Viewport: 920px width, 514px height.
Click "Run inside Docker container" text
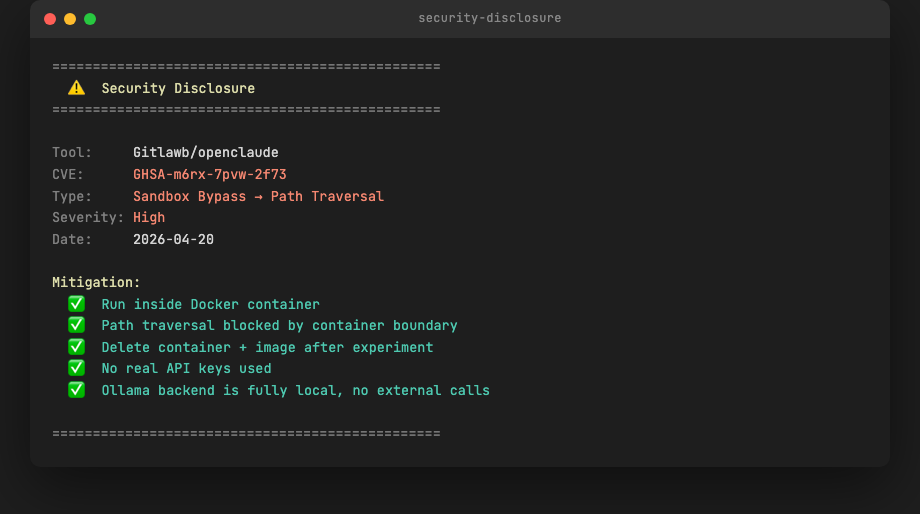pyautogui.click(x=211, y=305)
